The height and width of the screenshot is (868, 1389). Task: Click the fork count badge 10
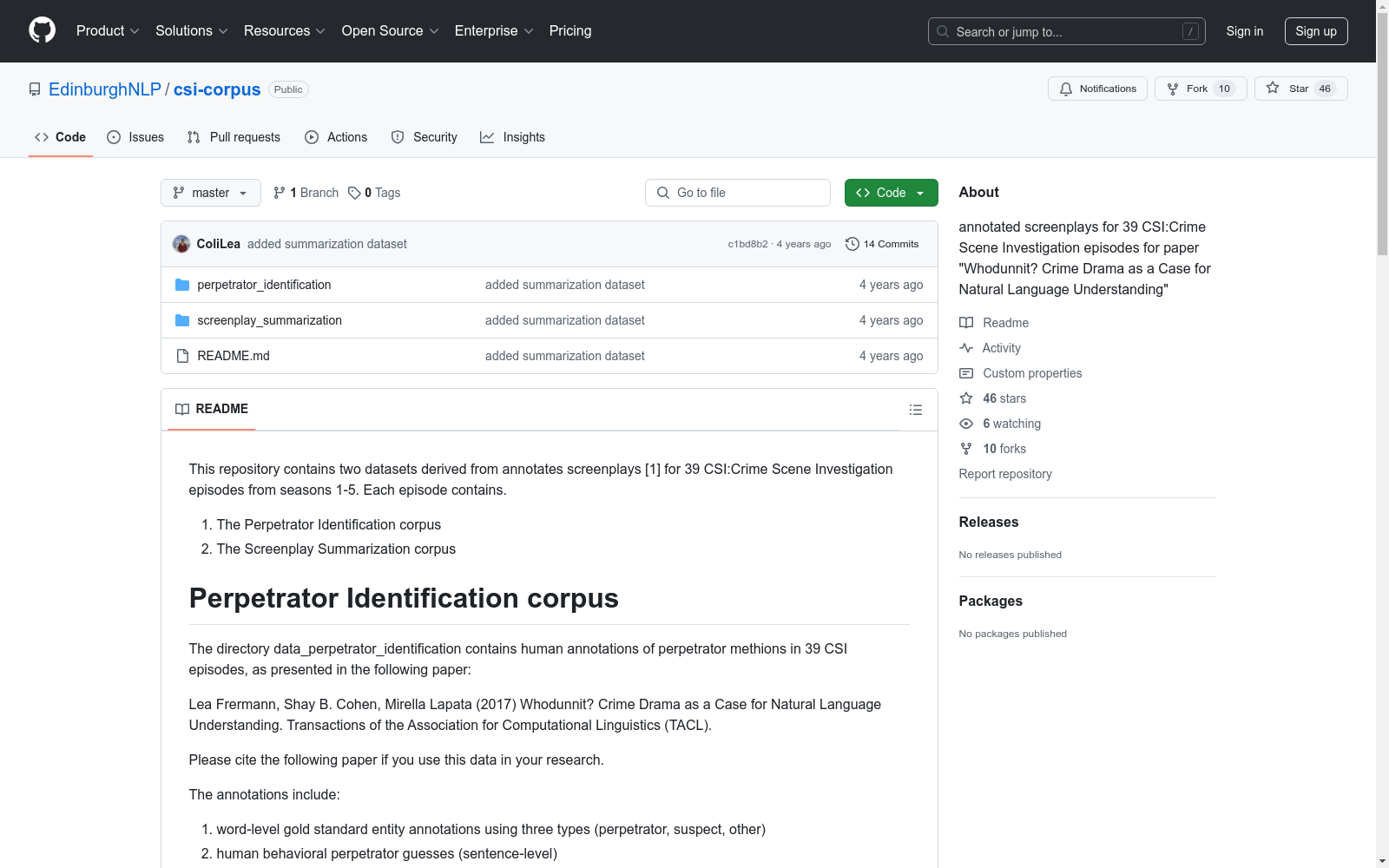point(1224,89)
